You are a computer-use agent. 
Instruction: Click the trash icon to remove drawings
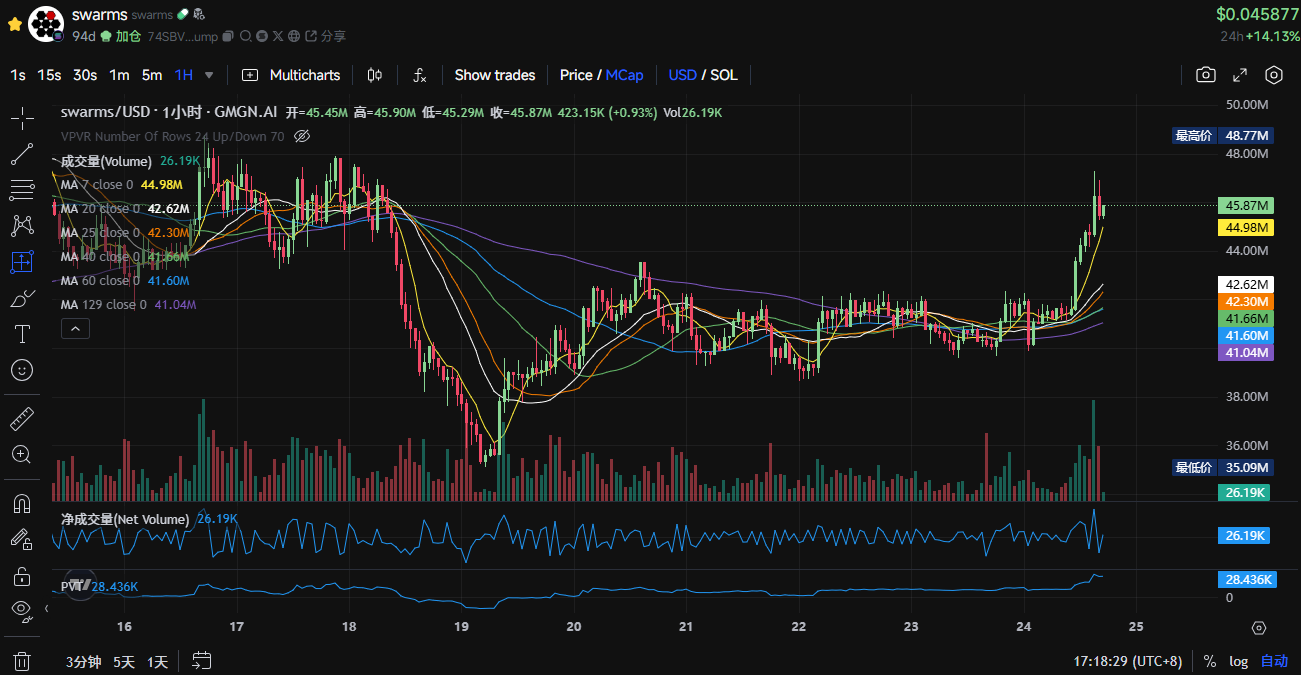tap(22, 660)
